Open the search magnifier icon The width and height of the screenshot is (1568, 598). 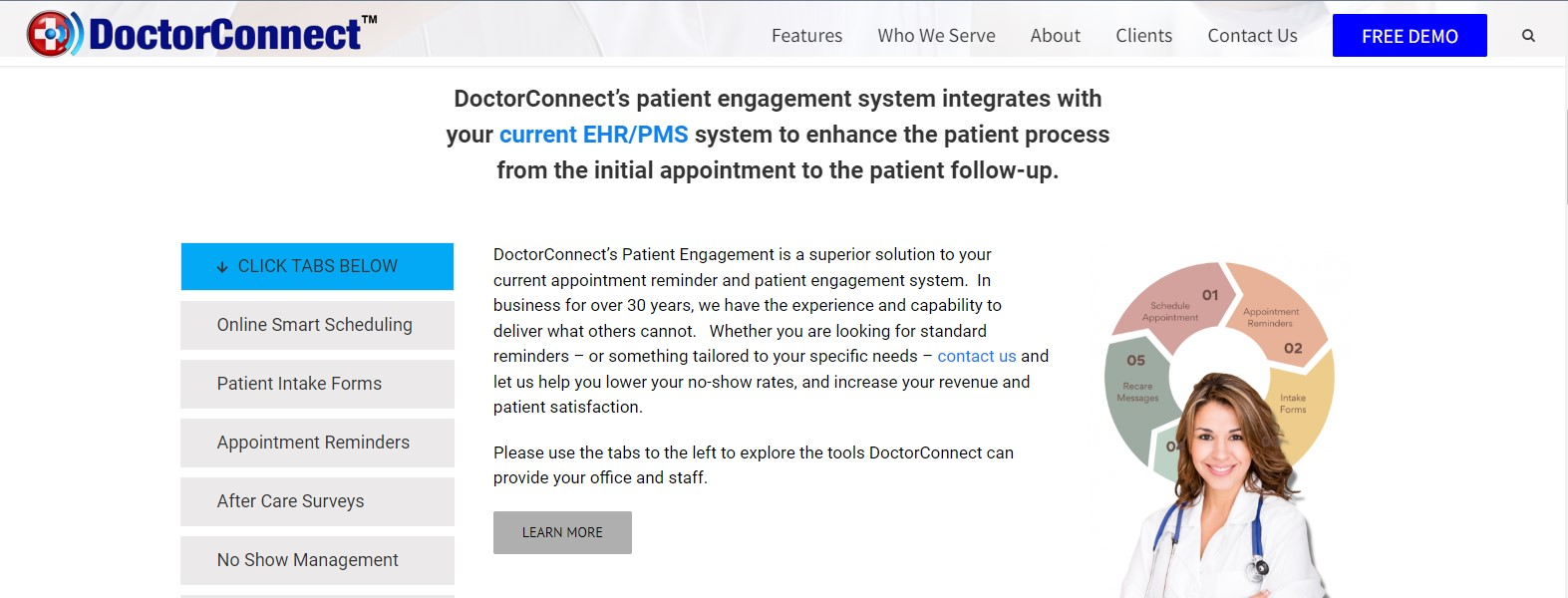(x=1528, y=36)
